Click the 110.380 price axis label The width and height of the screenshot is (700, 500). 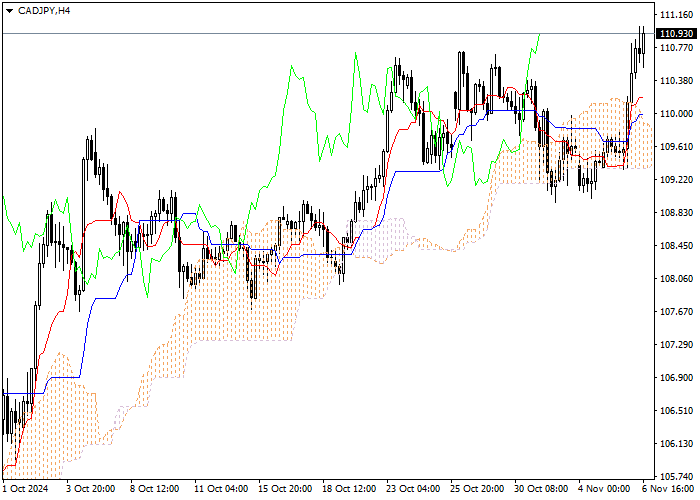pyautogui.click(x=676, y=81)
